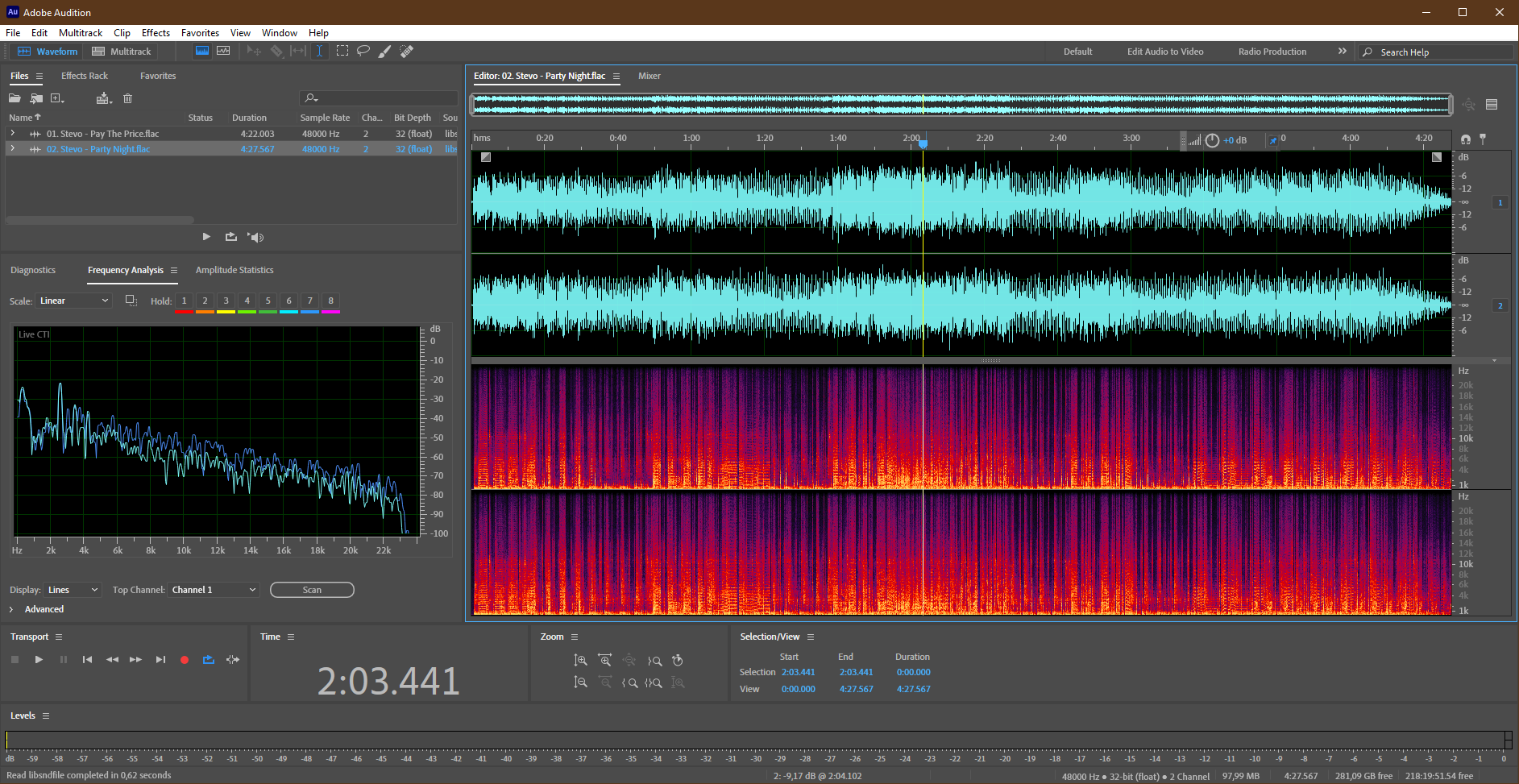Screen dimensions: 1519x784
Task: Switch to Effects Rack tab
Action: tap(85, 76)
